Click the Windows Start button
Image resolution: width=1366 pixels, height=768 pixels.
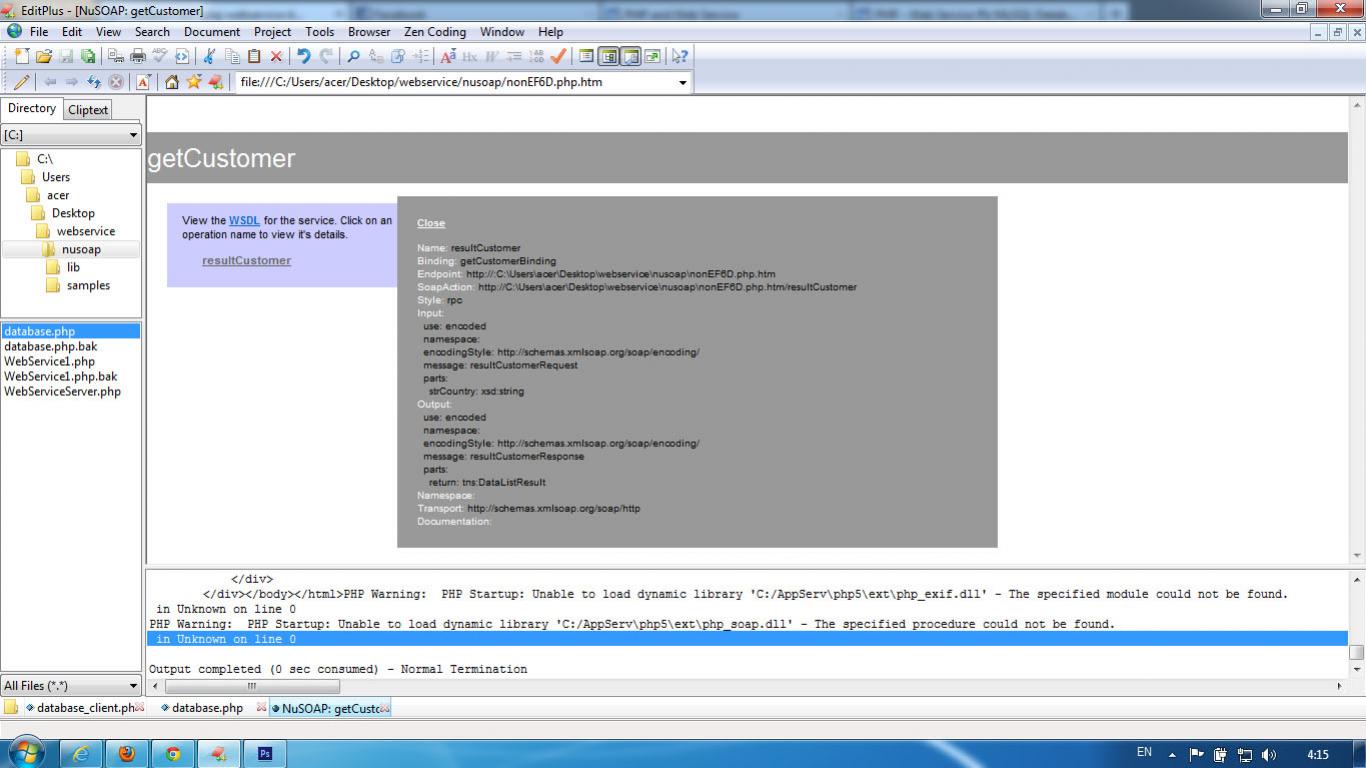[x=27, y=752]
